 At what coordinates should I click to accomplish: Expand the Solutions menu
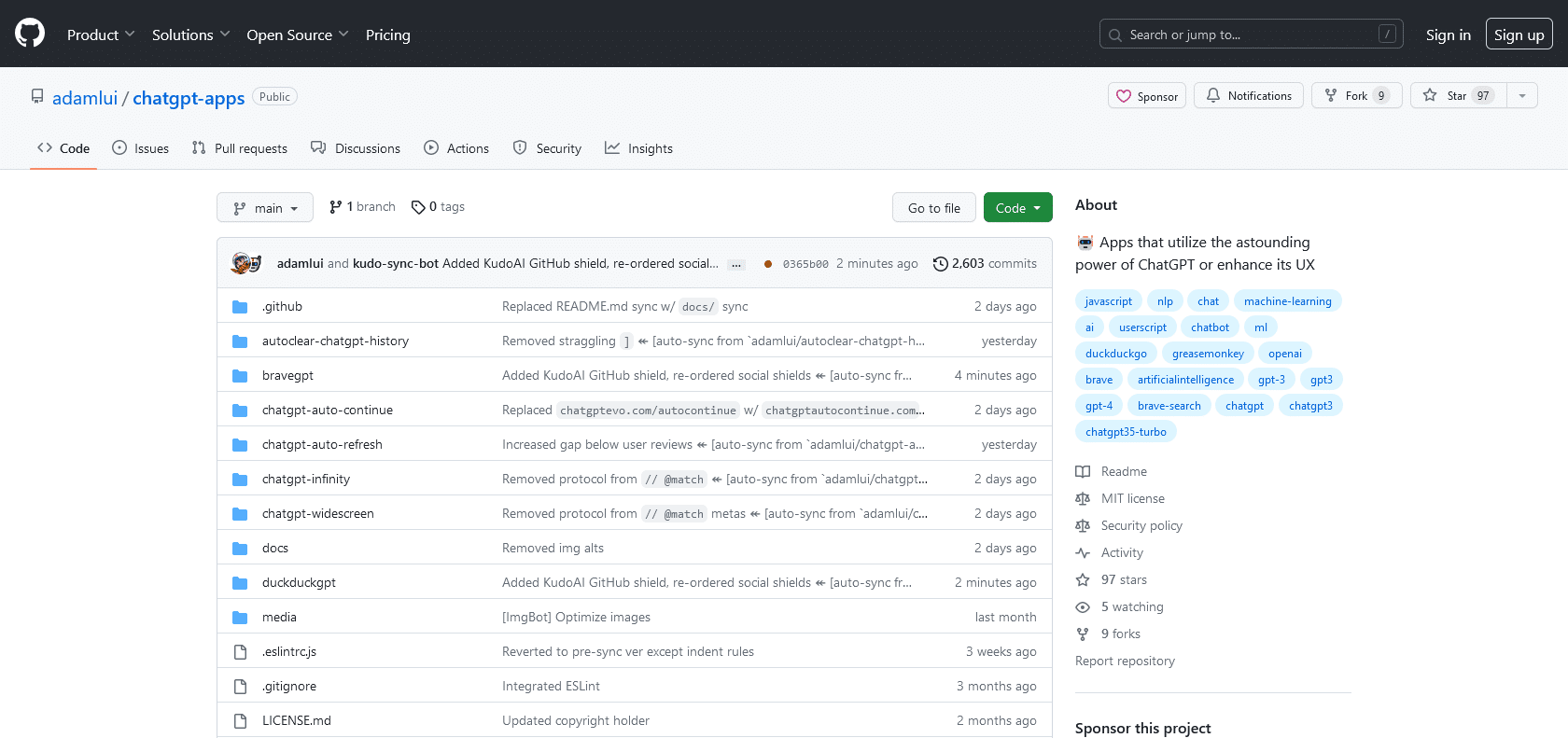click(x=190, y=35)
